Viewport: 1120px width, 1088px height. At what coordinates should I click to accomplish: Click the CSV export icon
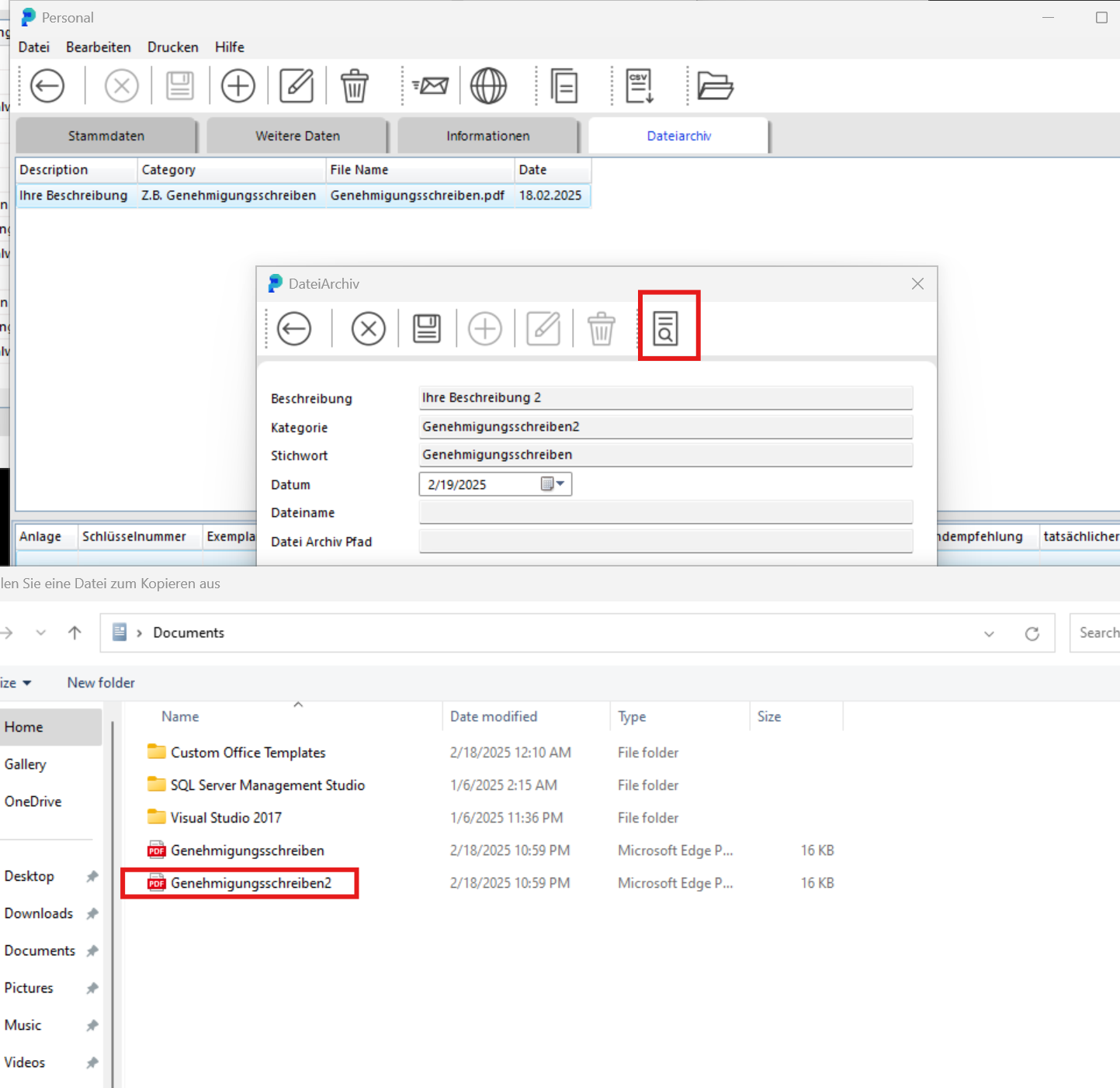coord(640,86)
